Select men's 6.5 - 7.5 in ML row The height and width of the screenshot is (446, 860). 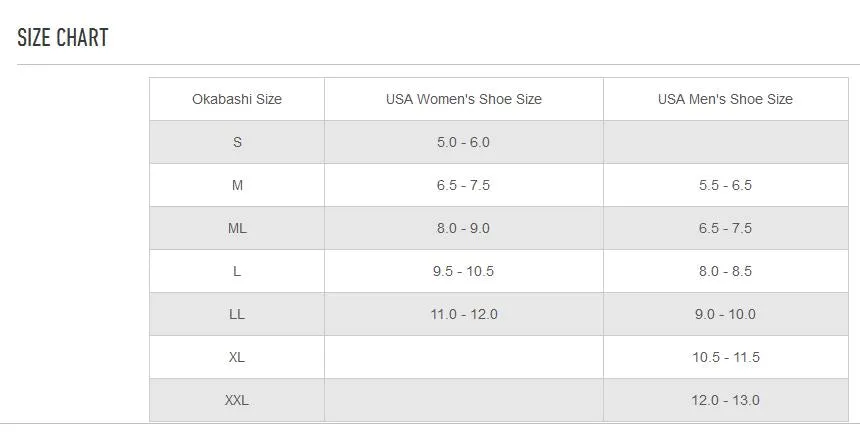(x=725, y=228)
